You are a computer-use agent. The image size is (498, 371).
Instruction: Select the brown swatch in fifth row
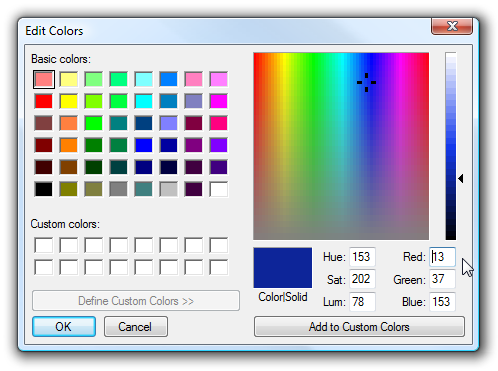click(69, 167)
